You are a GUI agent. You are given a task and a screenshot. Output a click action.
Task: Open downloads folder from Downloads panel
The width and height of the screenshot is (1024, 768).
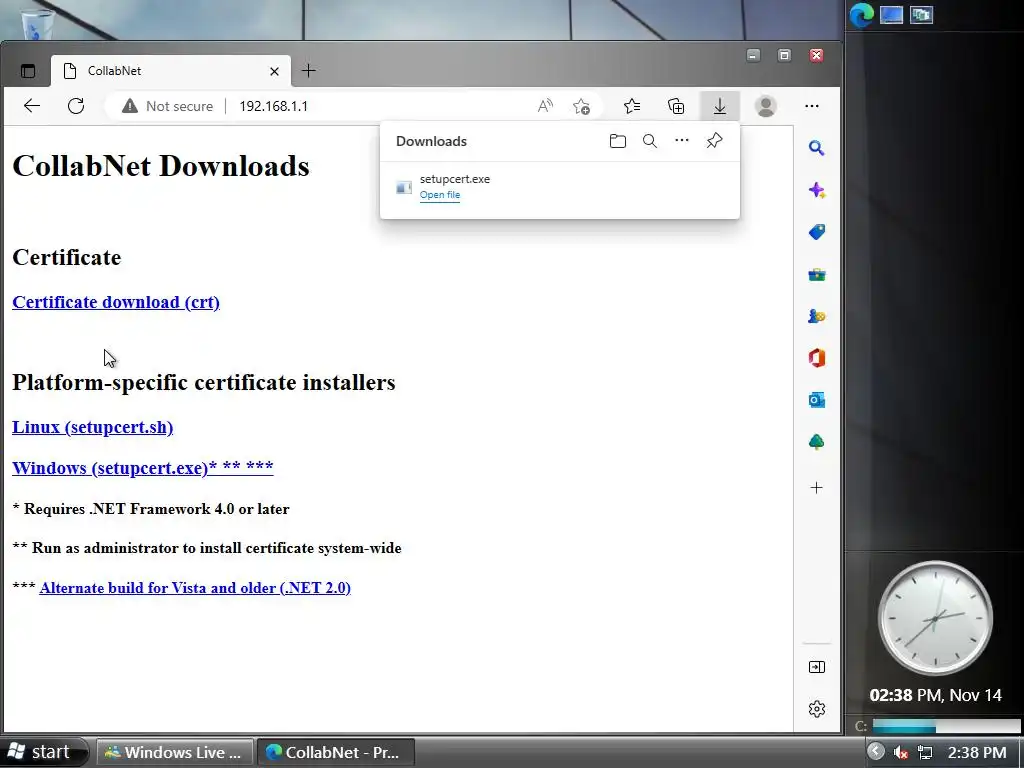tap(618, 141)
